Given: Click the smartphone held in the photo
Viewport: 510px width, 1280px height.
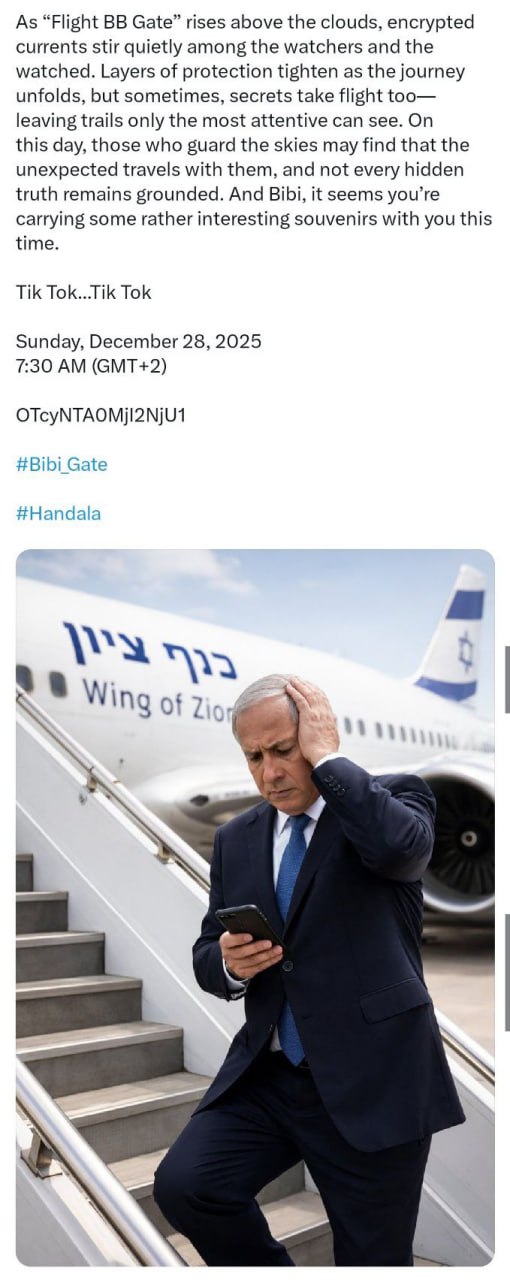Looking at the screenshot, I should (249, 924).
